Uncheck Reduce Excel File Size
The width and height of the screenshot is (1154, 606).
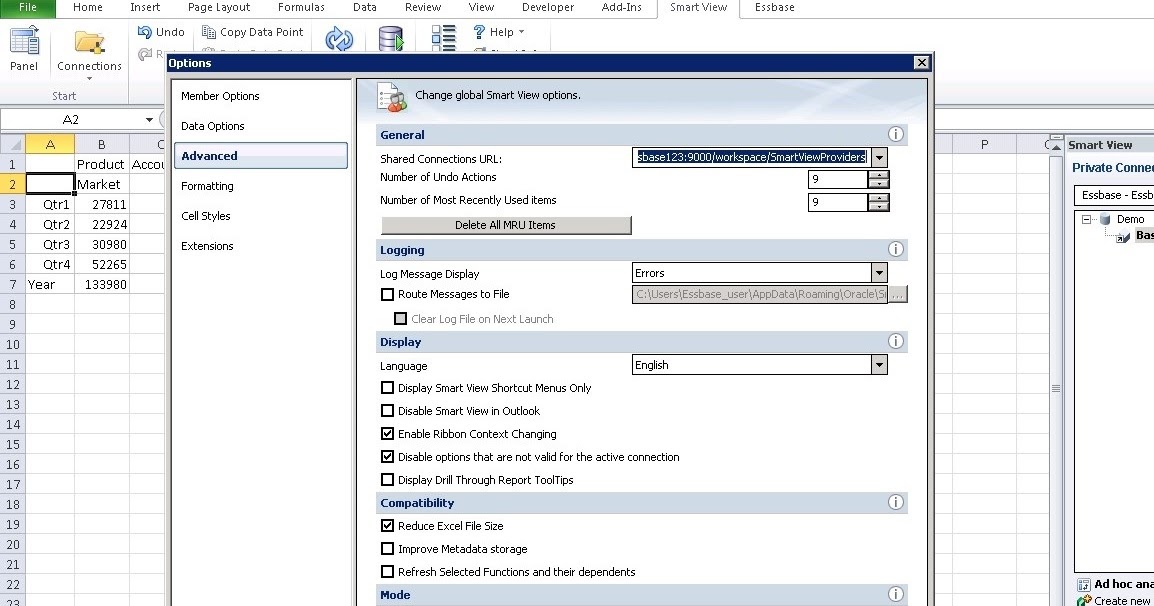point(387,525)
